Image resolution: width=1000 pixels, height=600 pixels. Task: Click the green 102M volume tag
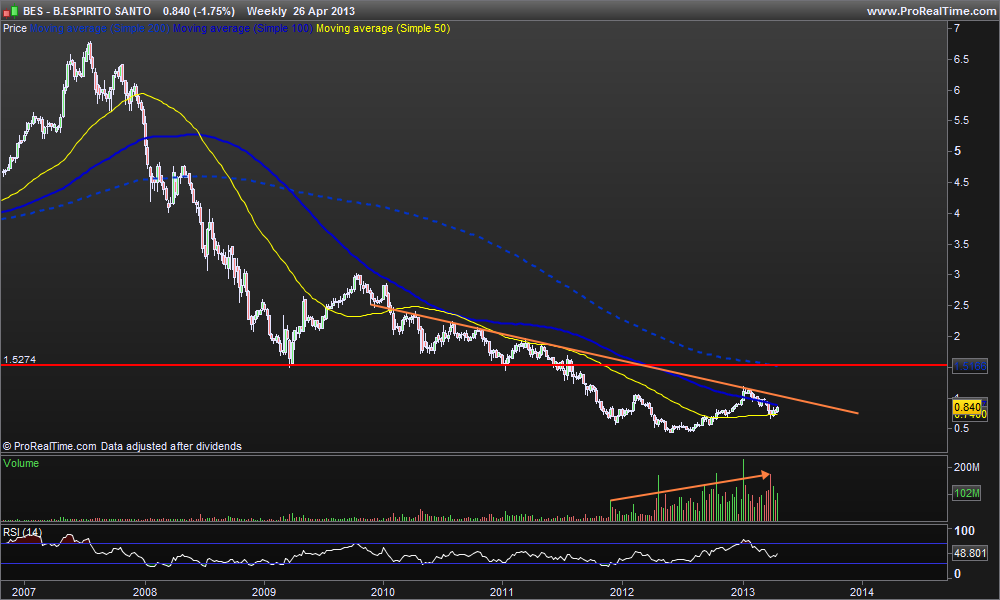tap(967, 493)
